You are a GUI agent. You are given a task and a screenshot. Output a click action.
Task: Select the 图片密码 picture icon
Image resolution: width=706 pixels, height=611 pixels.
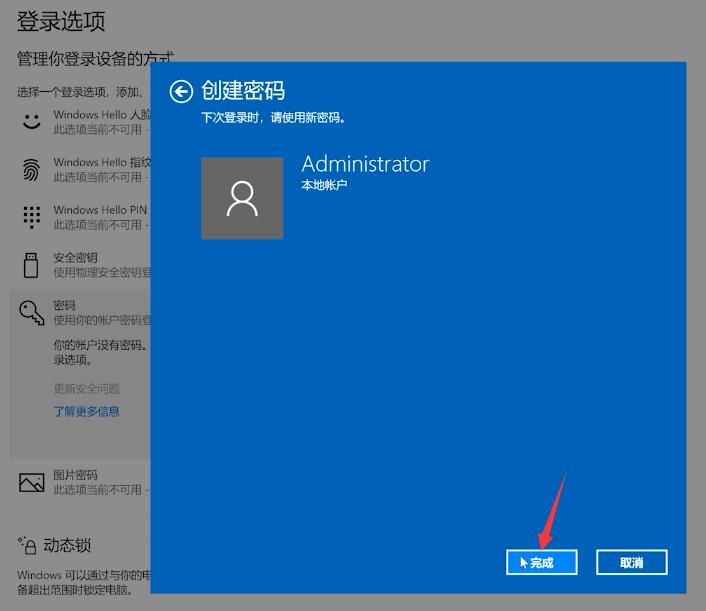point(32,482)
